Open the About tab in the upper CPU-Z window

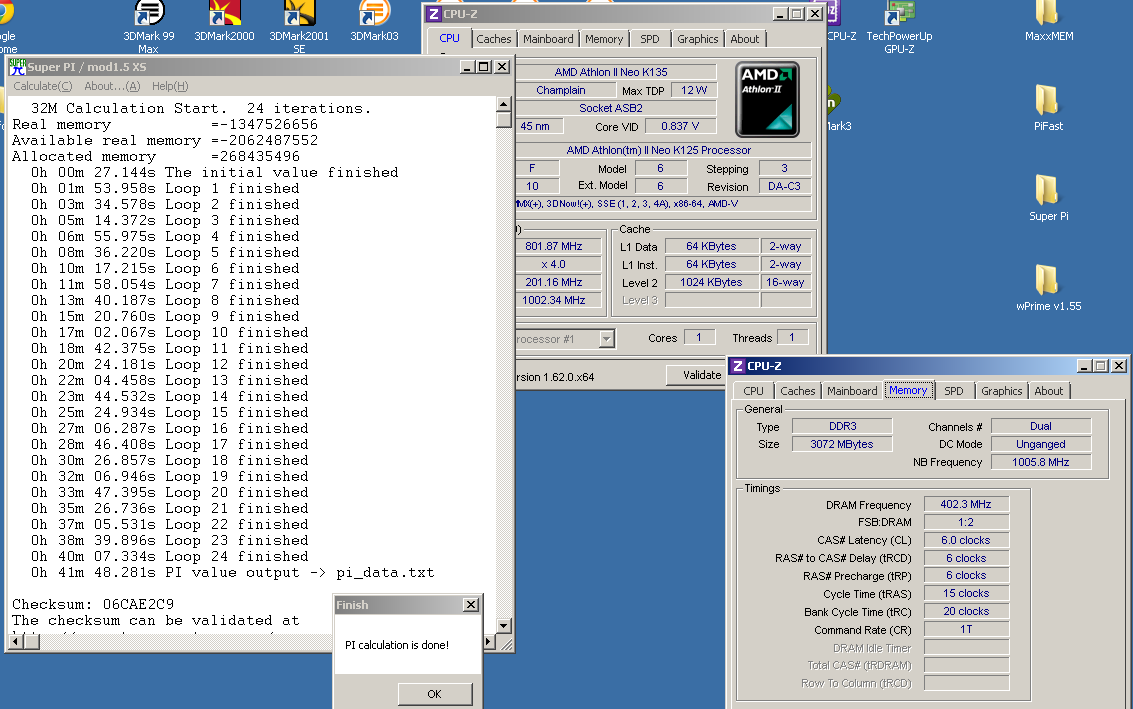(x=744, y=39)
